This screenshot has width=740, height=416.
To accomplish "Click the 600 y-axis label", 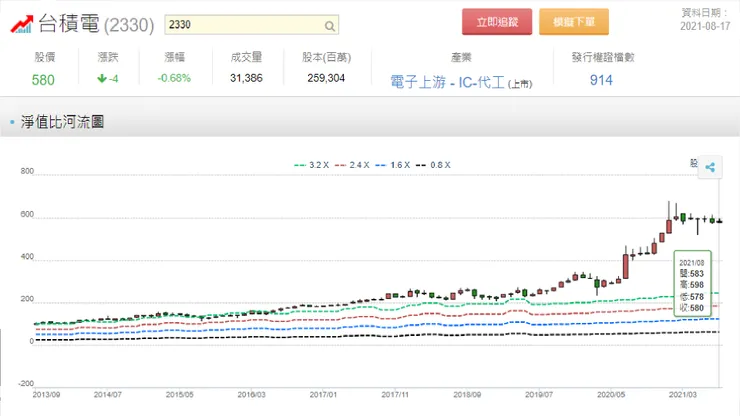I will (27, 214).
